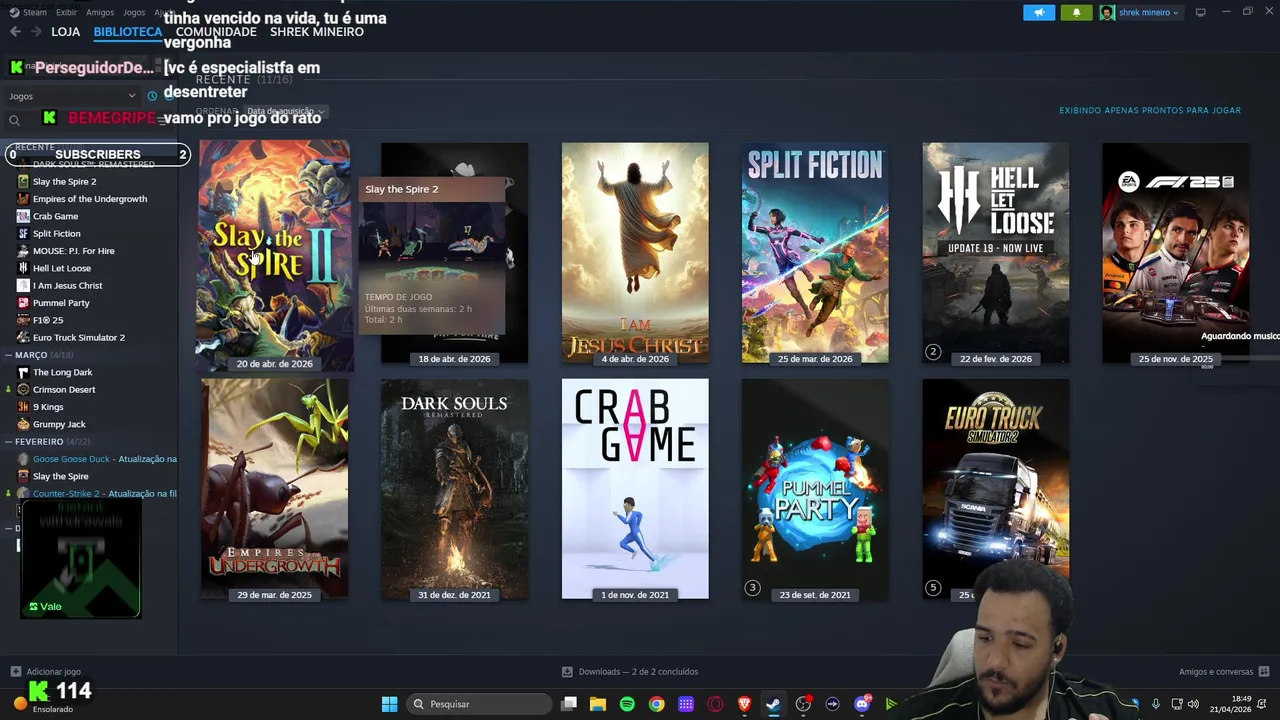Toggle 'Exibindo apenas prontos para jogar' filter
Screen dimensions: 1280x720
pyautogui.click(x=1150, y=110)
